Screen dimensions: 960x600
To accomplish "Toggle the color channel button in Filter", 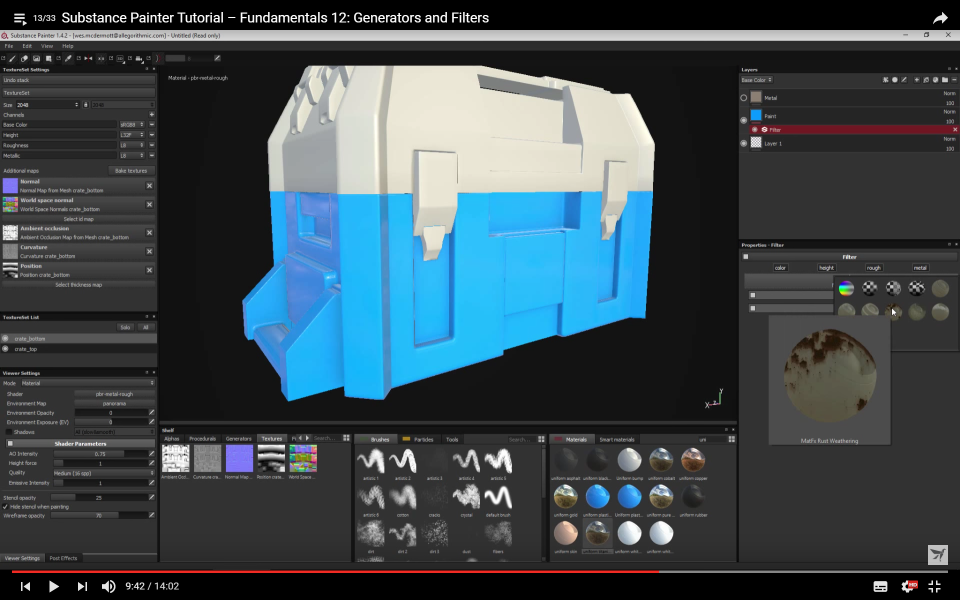I will 780,268.
